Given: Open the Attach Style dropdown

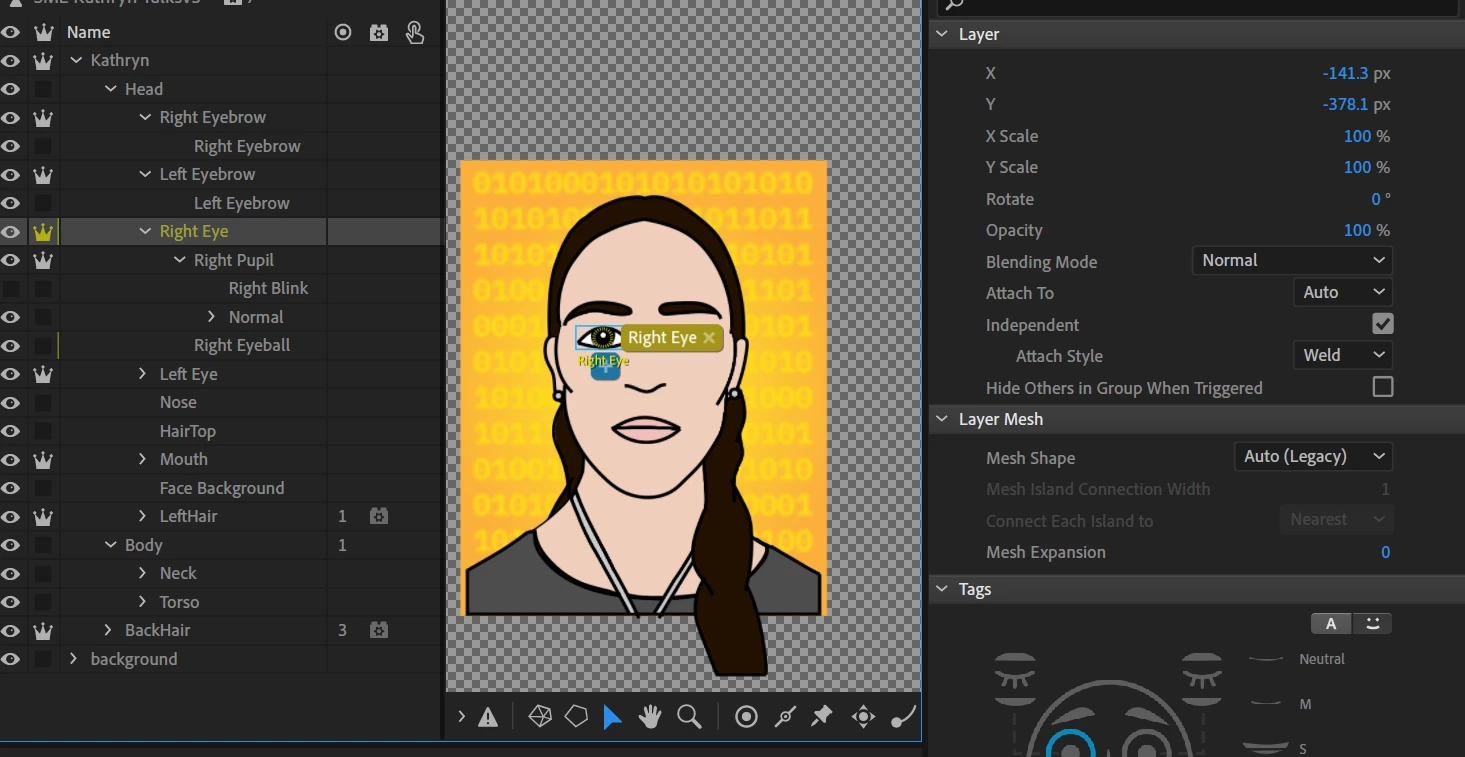Looking at the screenshot, I should coord(1343,355).
